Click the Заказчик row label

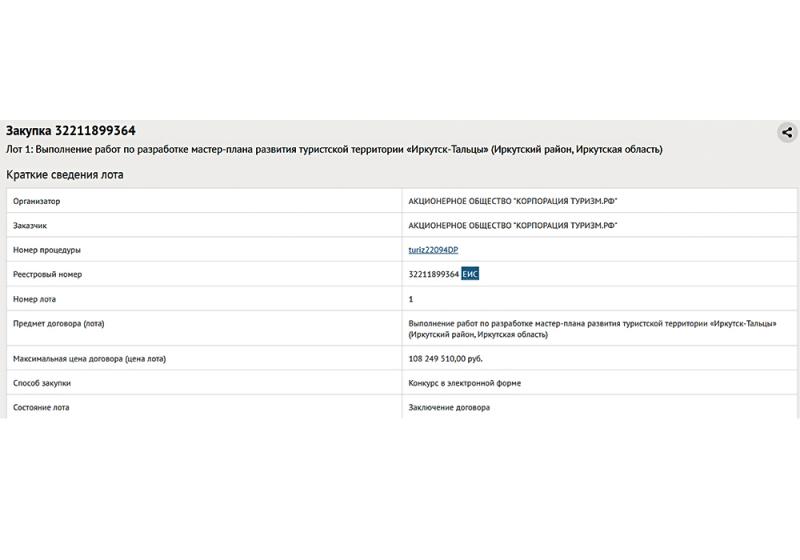click(30, 226)
